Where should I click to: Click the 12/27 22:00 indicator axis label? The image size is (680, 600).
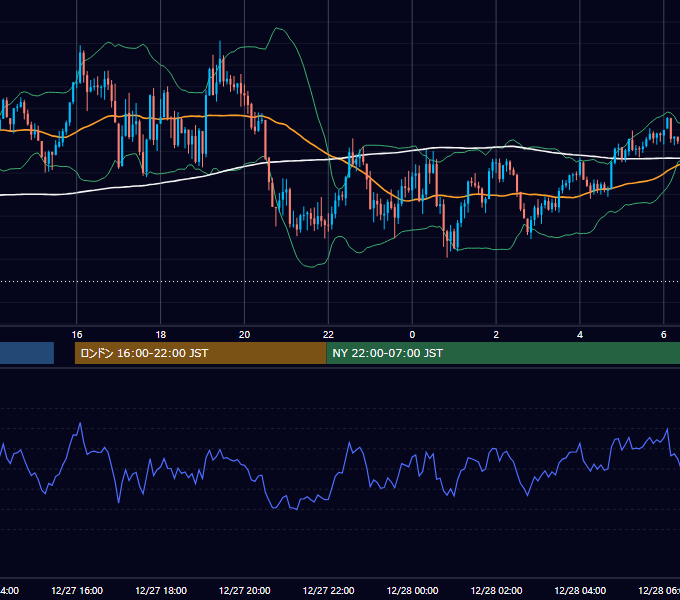pos(328,591)
